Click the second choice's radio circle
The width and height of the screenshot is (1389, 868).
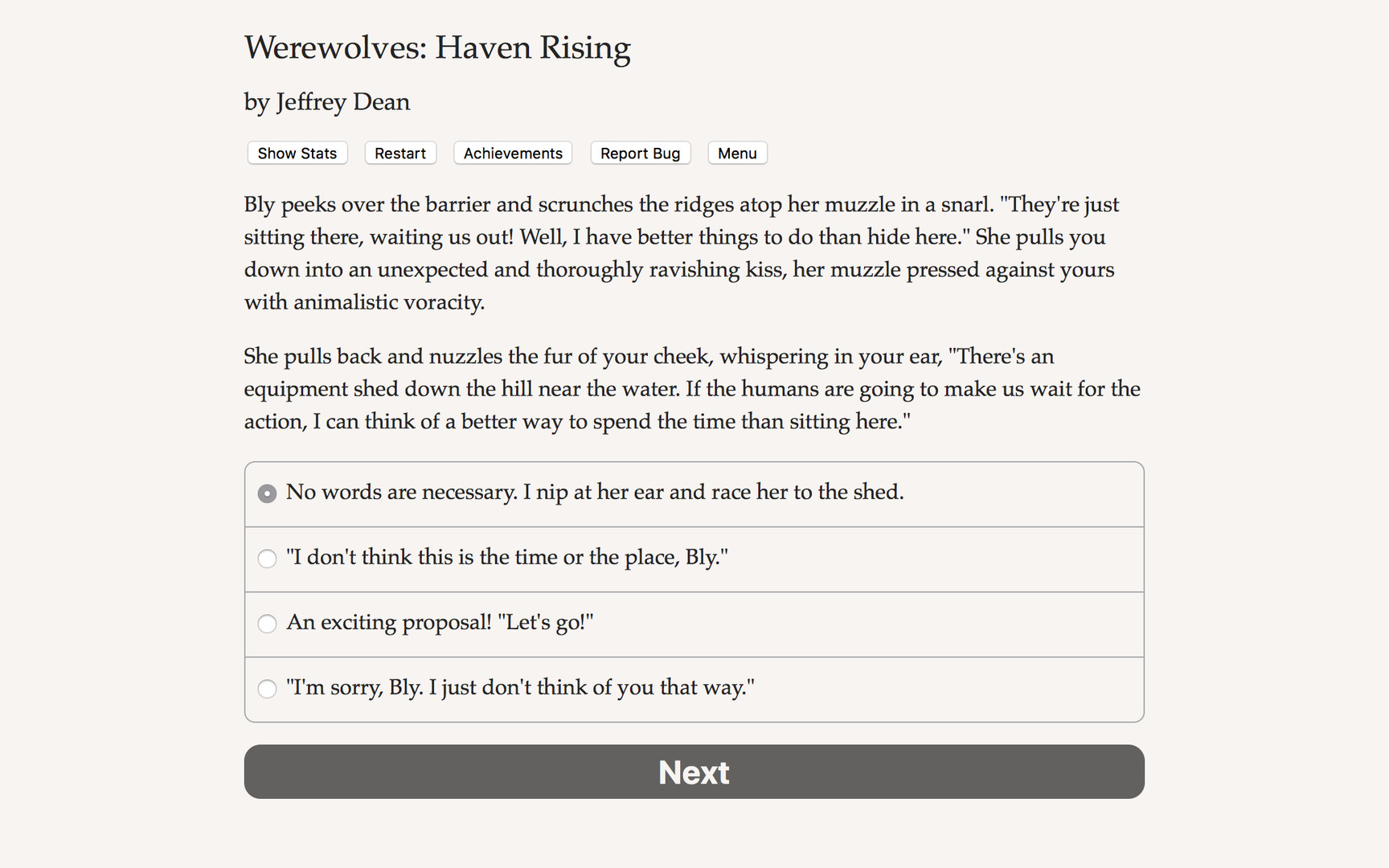point(267,558)
